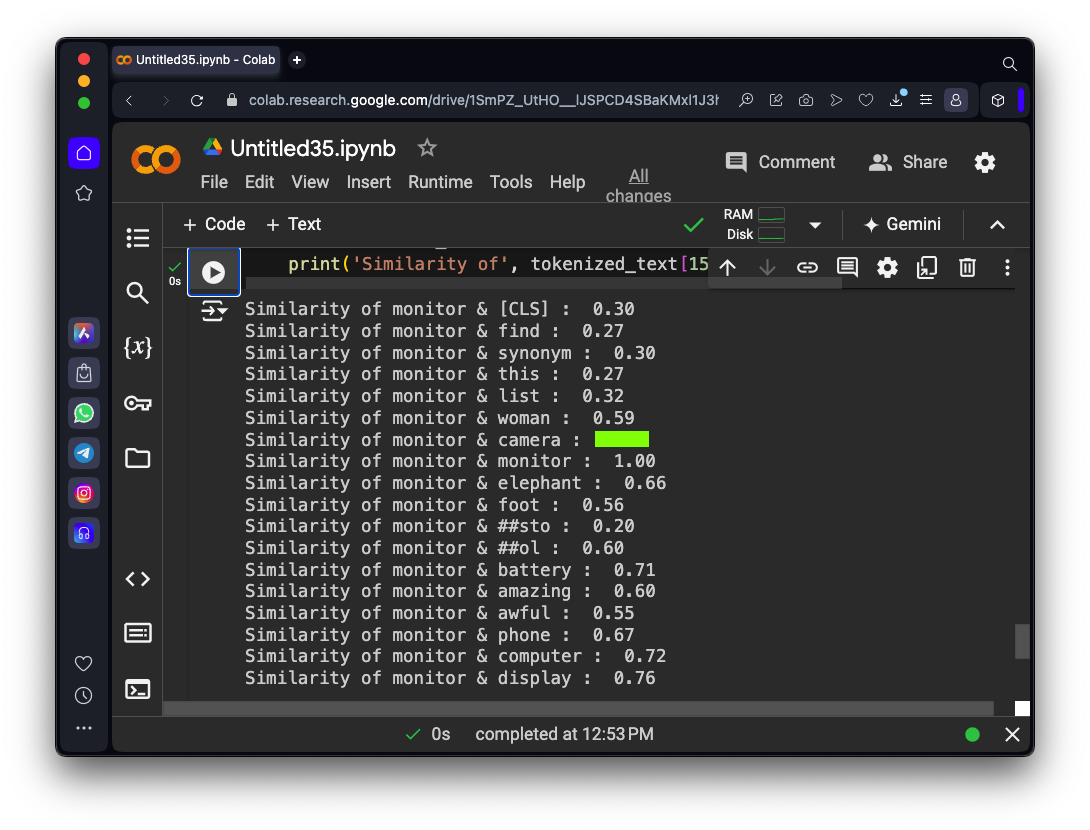1090x830 pixels.
Task: Open the code snippets panel
Action: (x=138, y=579)
